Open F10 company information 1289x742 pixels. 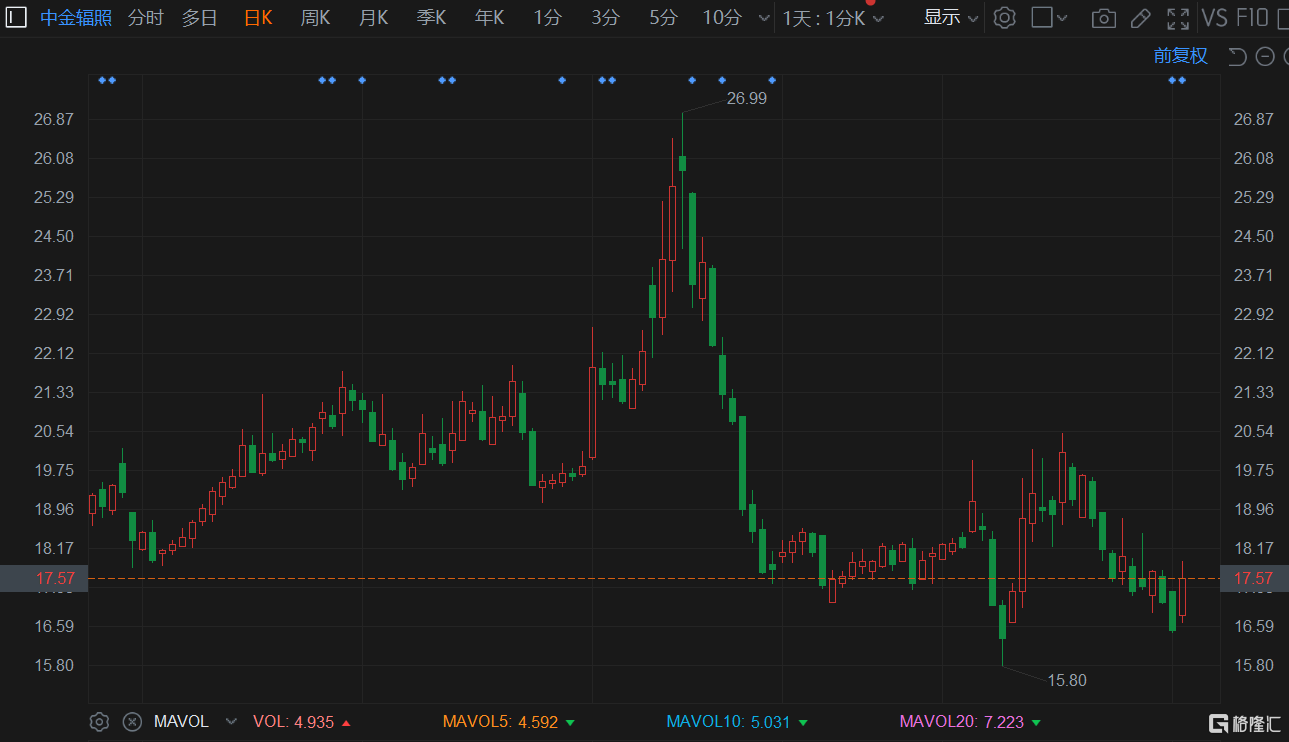click(1252, 18)
